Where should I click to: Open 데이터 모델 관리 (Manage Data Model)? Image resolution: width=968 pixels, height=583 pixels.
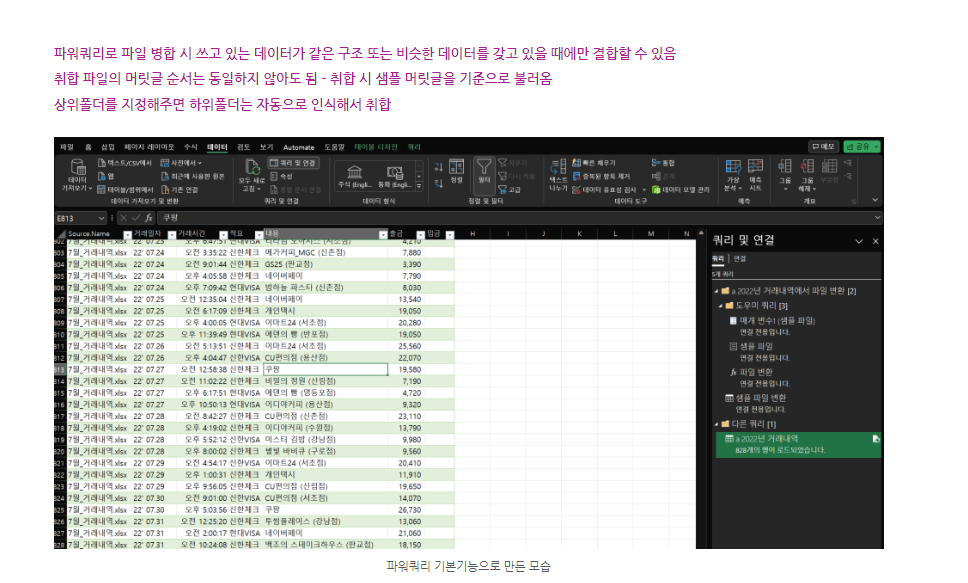pos(681,190)
